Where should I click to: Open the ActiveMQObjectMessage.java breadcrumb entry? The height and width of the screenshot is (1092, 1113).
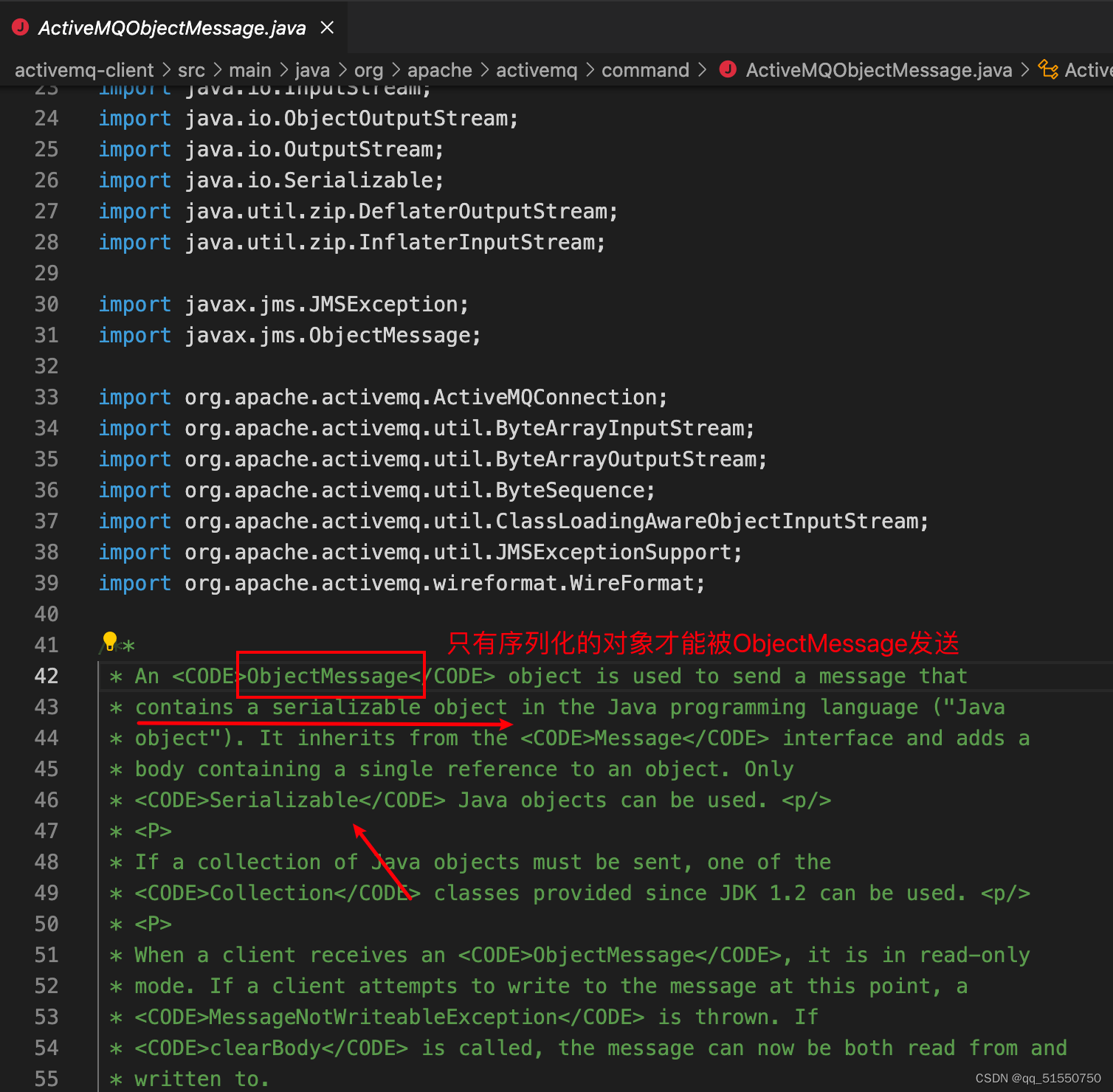point(879,70)
